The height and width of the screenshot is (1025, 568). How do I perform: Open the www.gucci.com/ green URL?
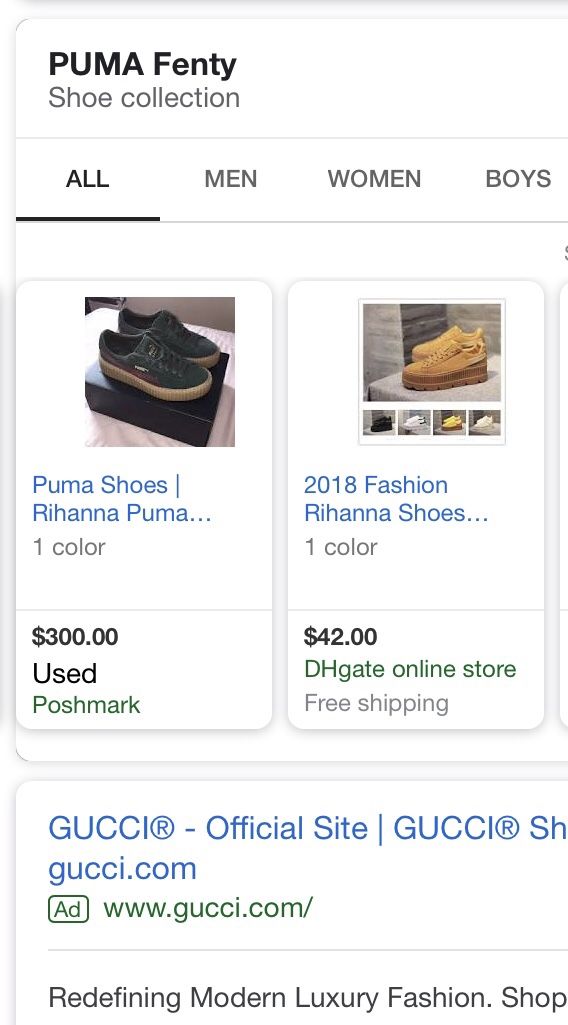click(x=208, y=908)
